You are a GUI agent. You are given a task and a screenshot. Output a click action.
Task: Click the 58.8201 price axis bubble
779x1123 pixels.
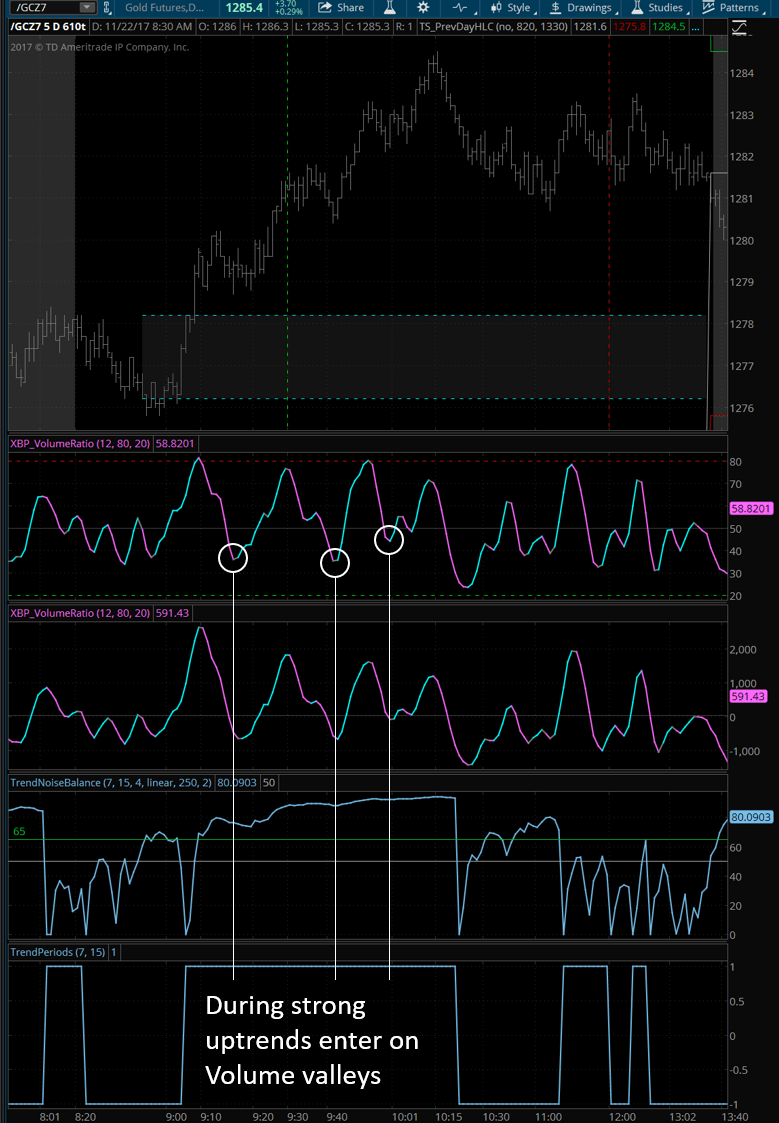[750, 509]
